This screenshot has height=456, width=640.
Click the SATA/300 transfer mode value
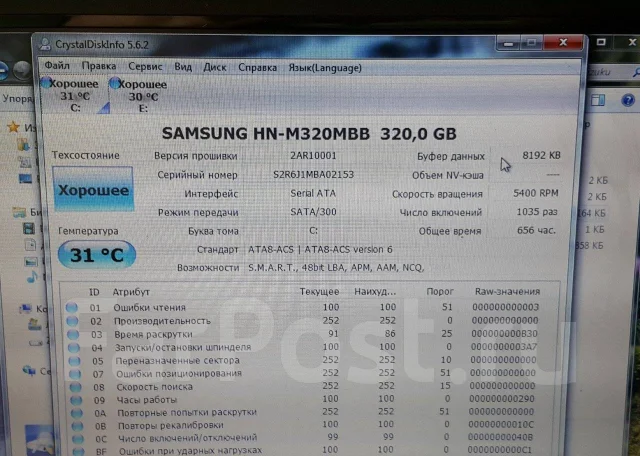tap(313, 212)
